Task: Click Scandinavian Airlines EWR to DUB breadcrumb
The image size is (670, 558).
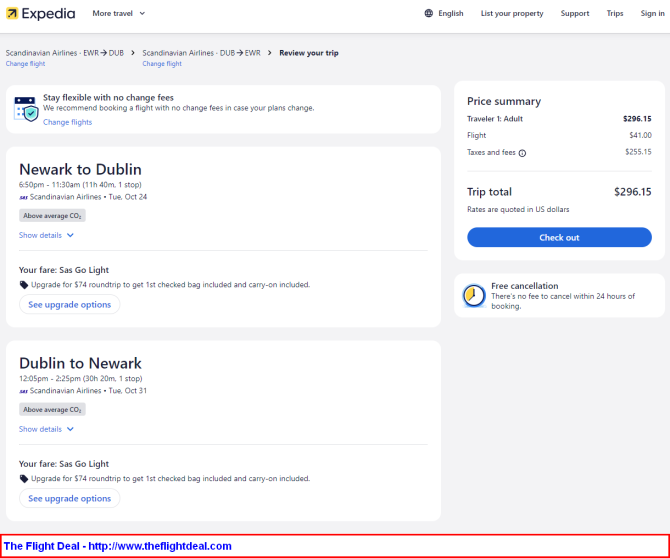Action: [65, 53]
